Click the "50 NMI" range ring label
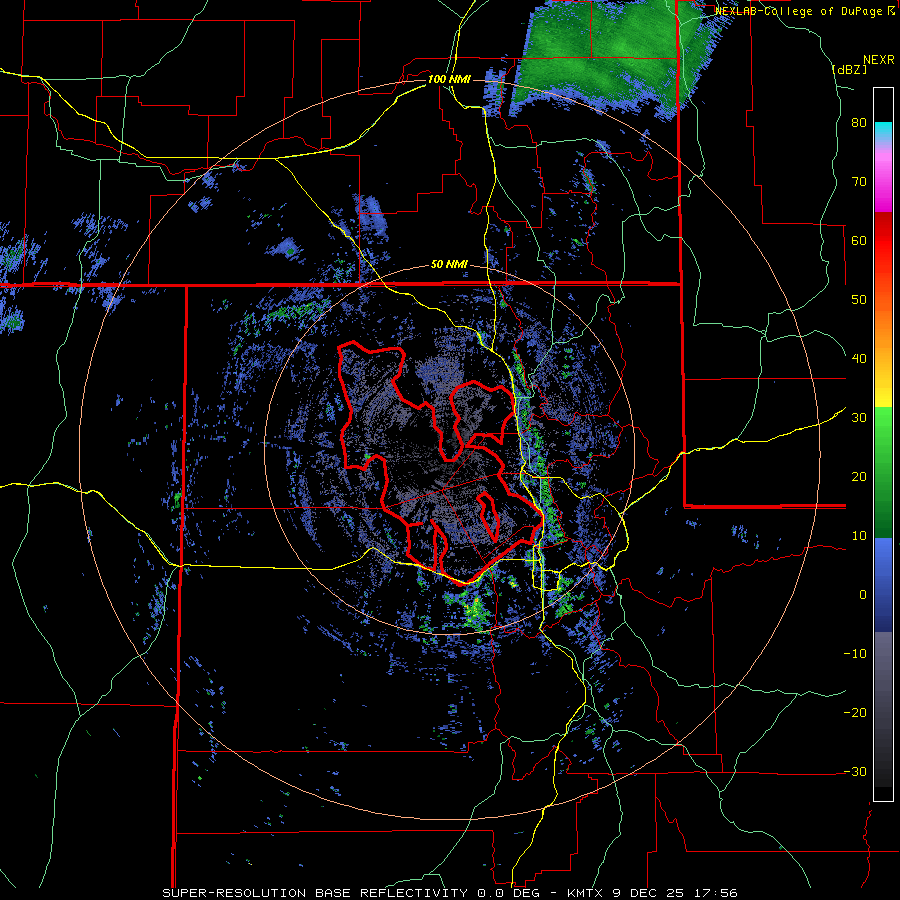 click(x=449, y=265)
